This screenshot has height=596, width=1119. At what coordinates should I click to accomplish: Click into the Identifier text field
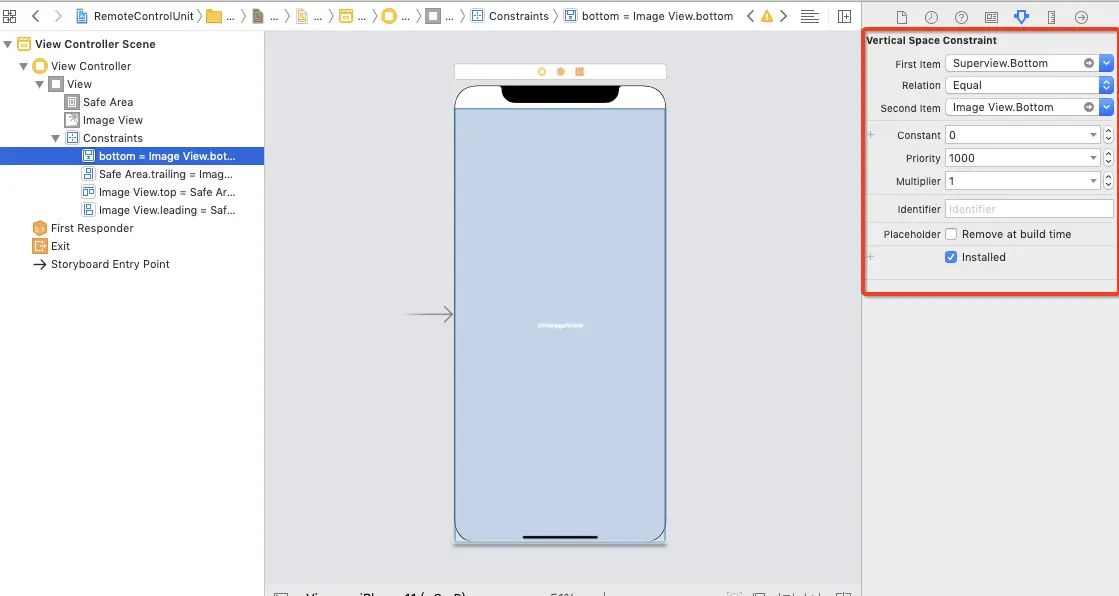tap(1029, 209)
